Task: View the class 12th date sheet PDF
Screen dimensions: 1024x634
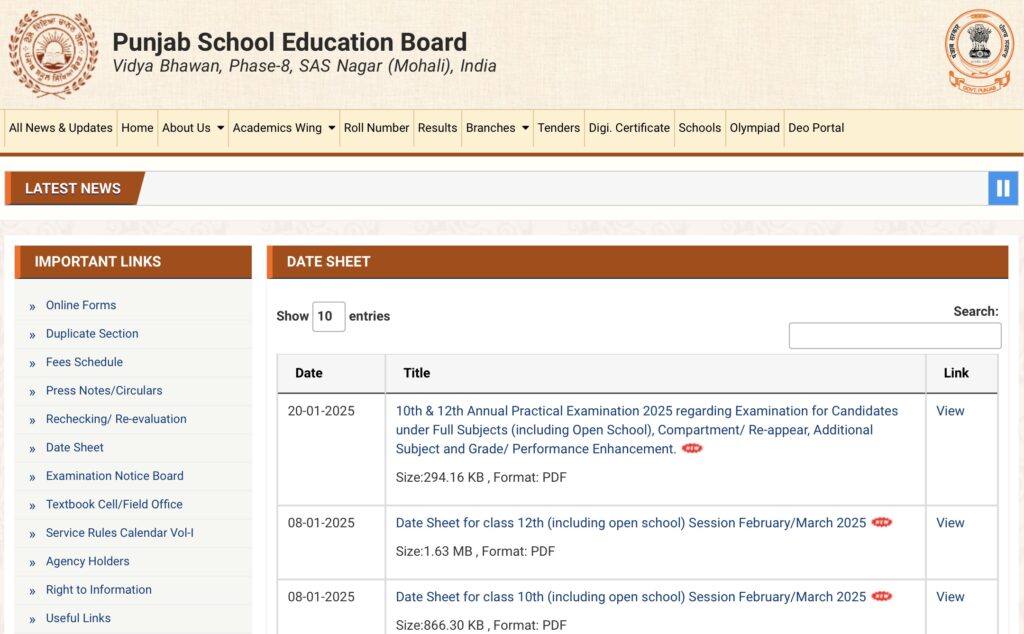Action: 950,522
